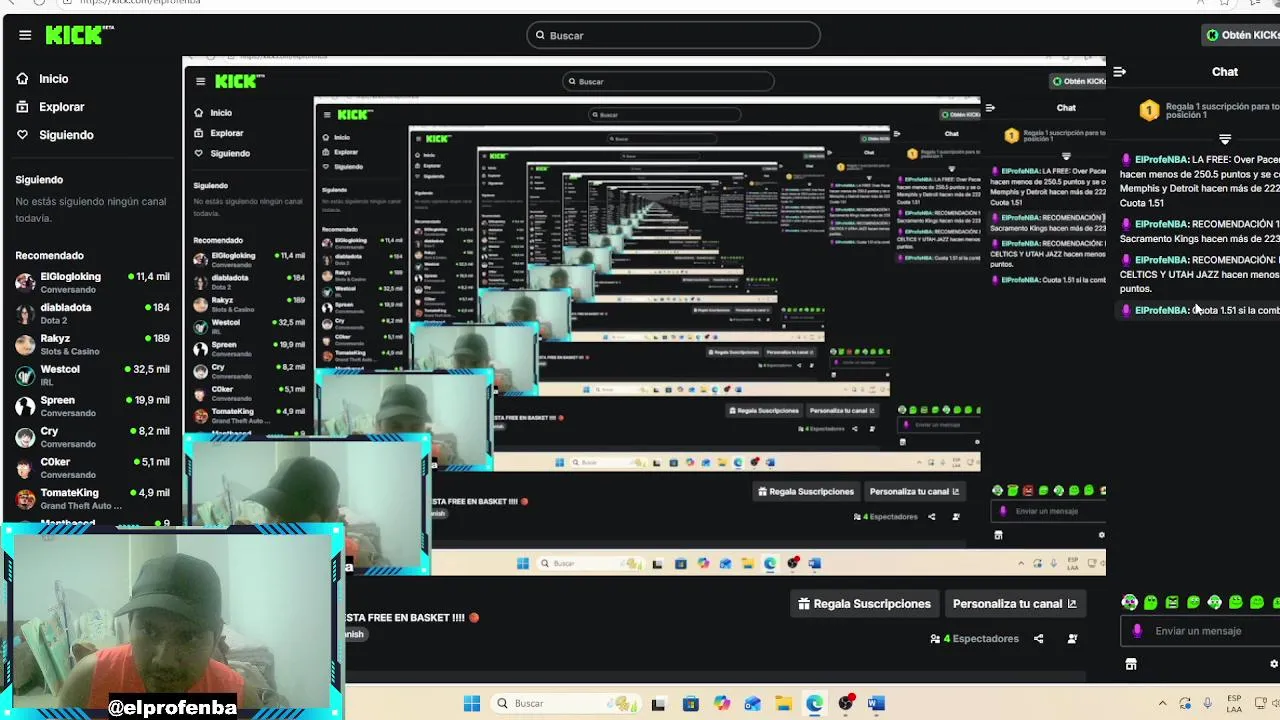The width and height of the screenshot is (1280, 720).
Task: Click hamburger menu inside the streamed video
Action: pyautogui.click(x=200, y=82)
